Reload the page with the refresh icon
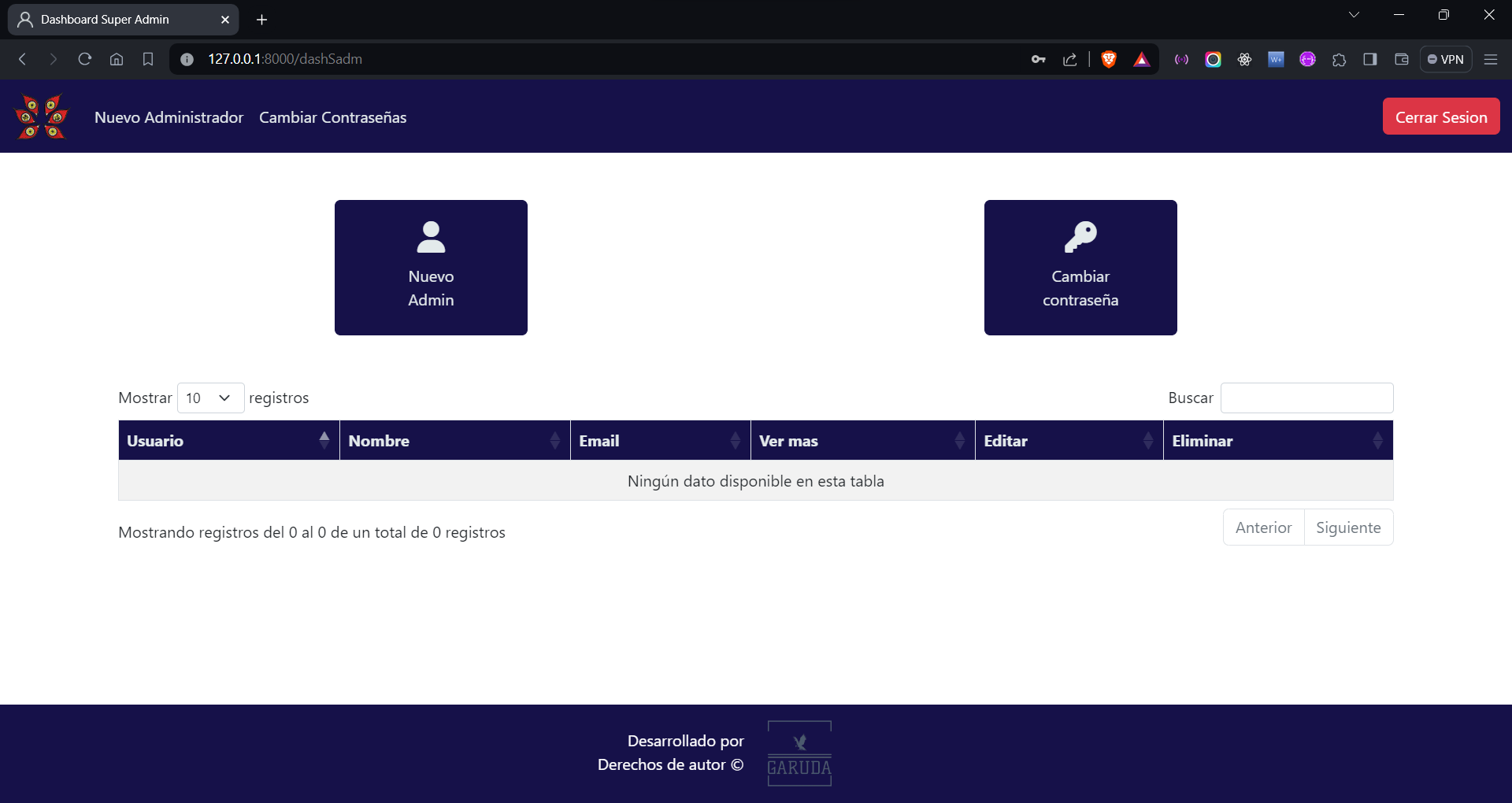The height and width of the screenshot is (803, 1512). tap(85, 59)
